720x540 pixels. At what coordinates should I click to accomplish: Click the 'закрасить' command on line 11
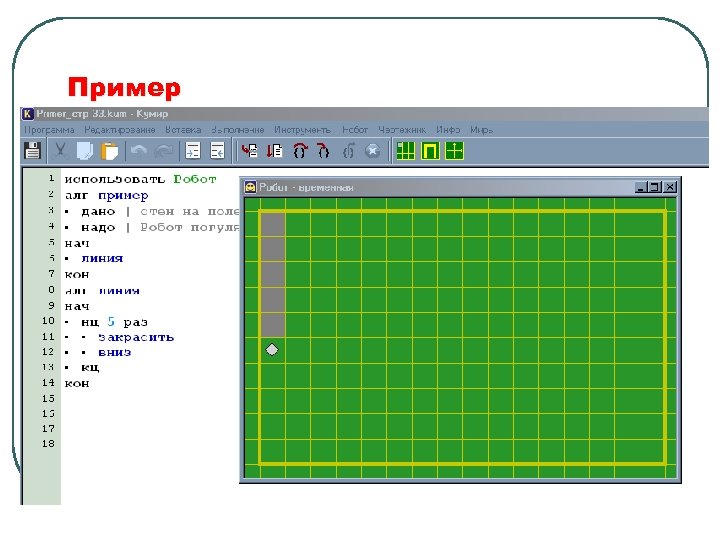point(136,338)
